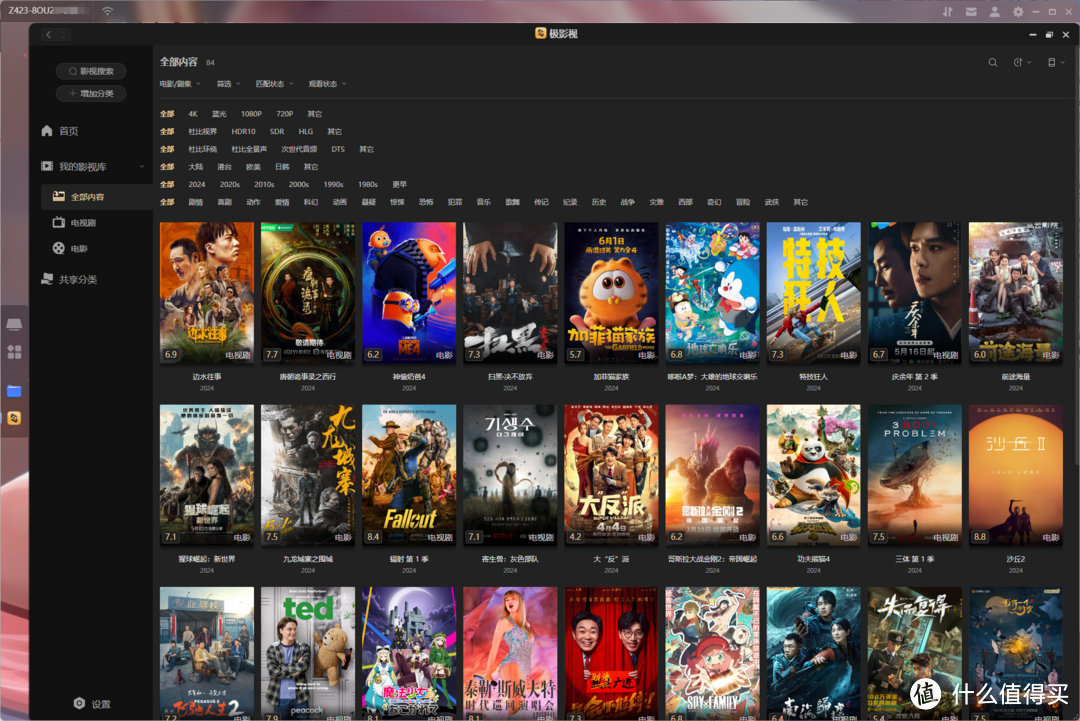Click the search magnifier icon at top right
Image resolution: width=1080 pixels, height=721 pixels.
tap(993, 62)
